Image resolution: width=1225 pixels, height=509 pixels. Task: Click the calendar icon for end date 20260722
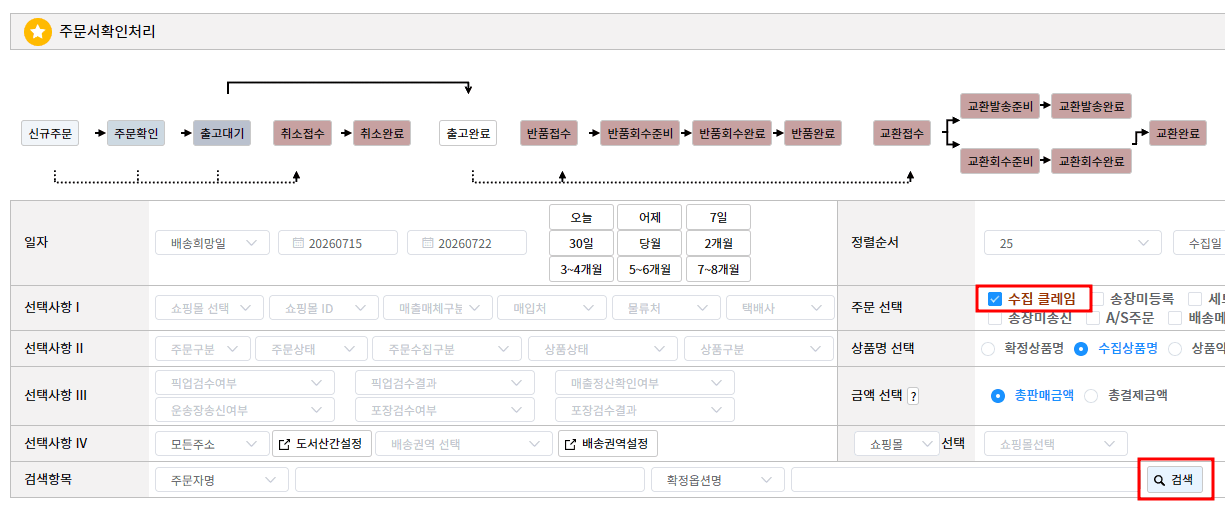click(x=428, y=243)
